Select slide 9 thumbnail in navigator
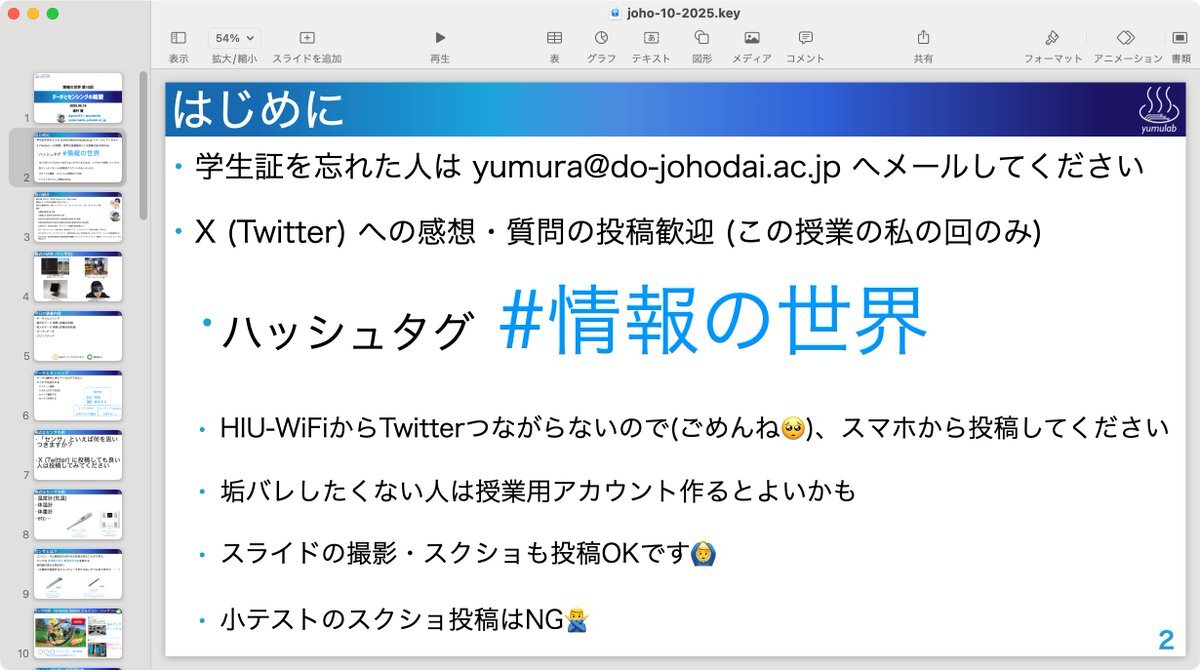The height and width of the screenshot is (670, 1200). coord(78,574)
